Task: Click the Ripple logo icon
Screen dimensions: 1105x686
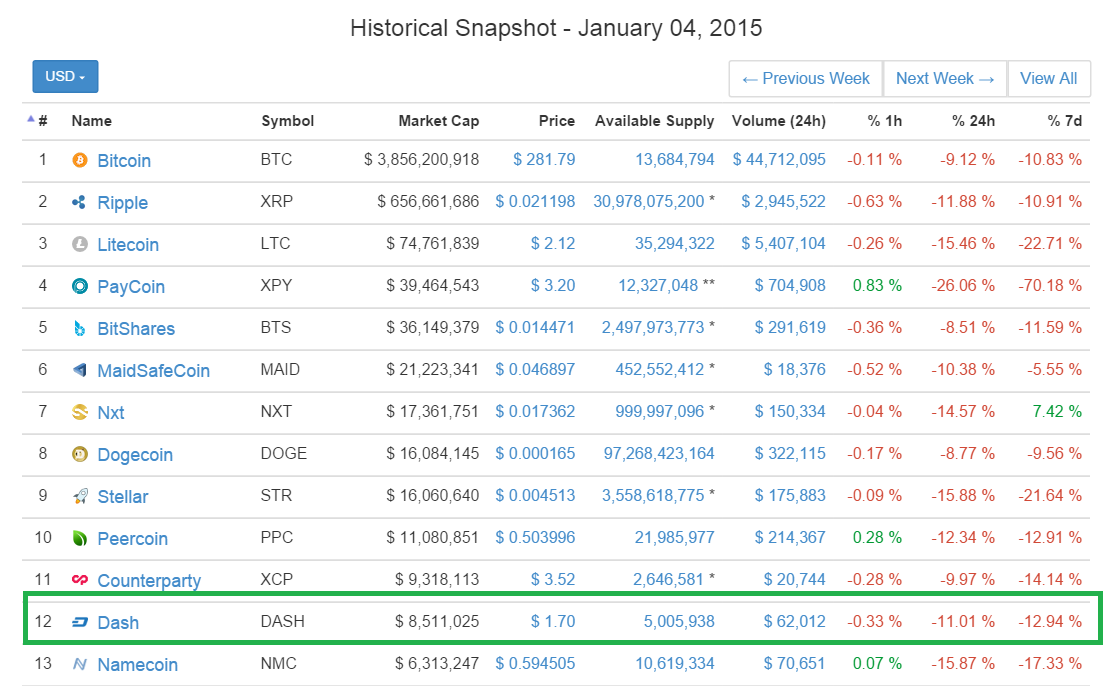Action: (x=80, y=202)
